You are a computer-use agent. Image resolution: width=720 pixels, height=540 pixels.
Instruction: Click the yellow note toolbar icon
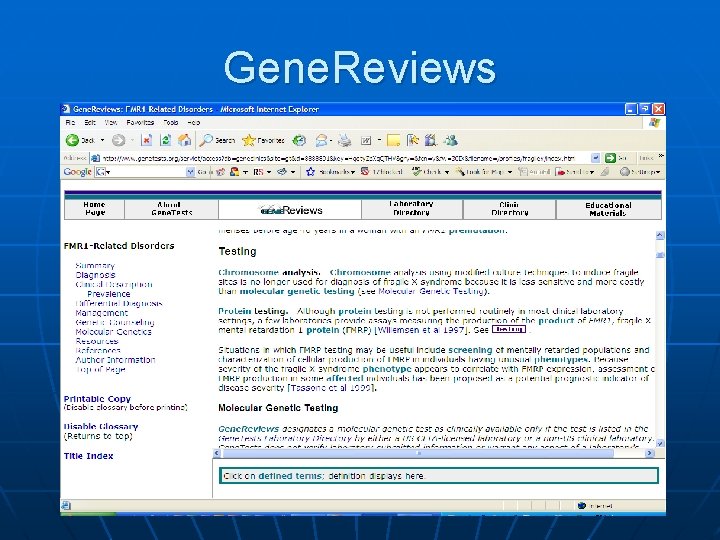[394, 141]
